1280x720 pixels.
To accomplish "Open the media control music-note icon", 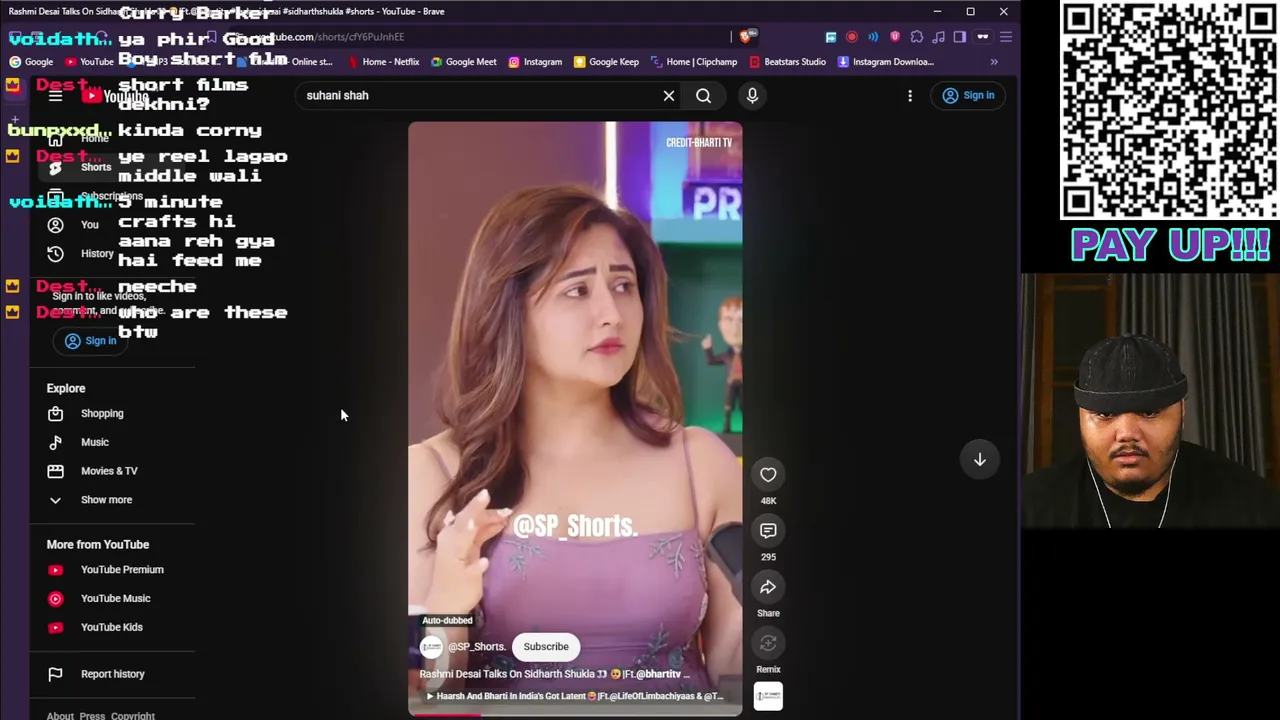I will [x=938, y=37].
